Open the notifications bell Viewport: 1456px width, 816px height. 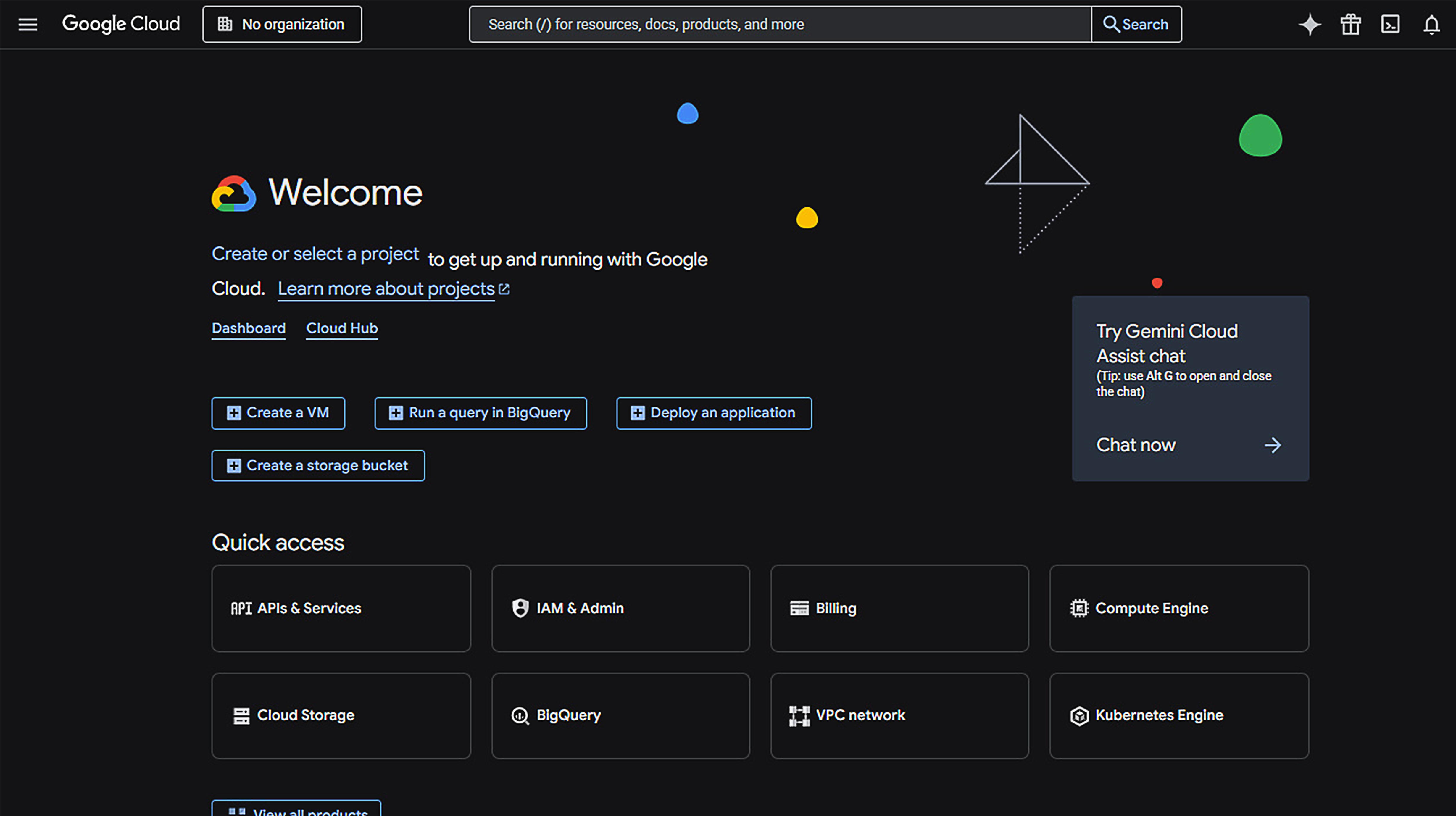coord(1431,24)
